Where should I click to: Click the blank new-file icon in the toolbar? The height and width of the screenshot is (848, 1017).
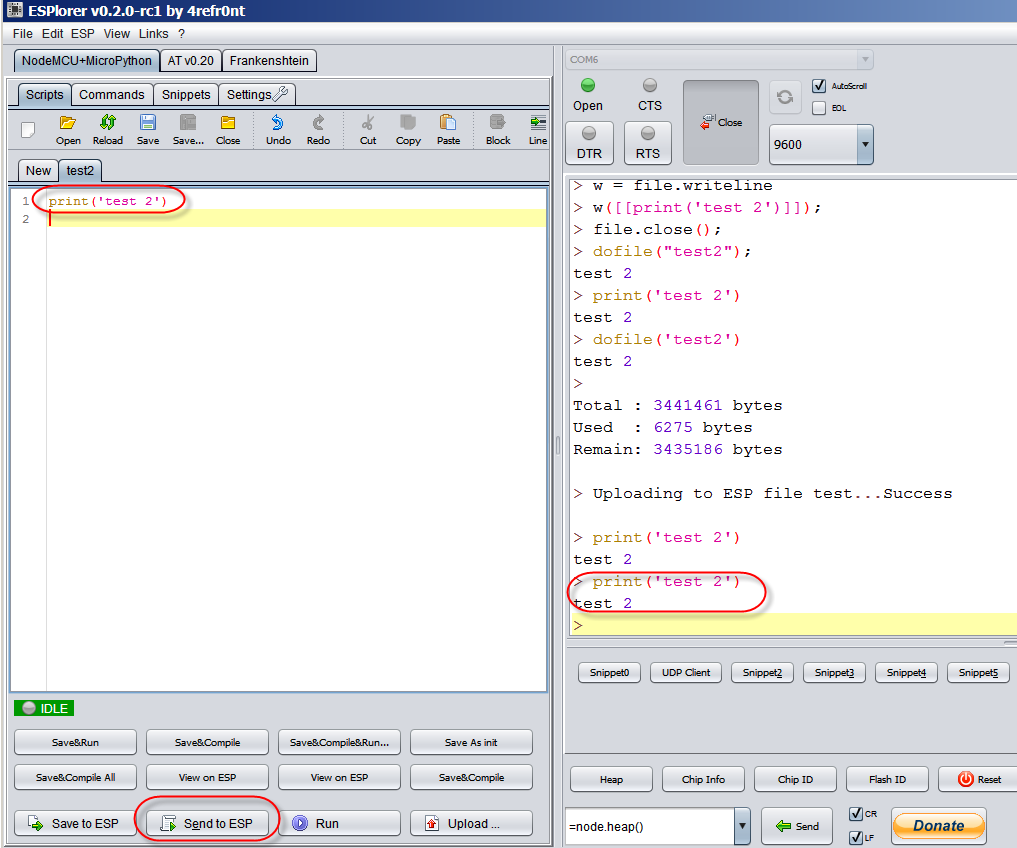point(28,130)
